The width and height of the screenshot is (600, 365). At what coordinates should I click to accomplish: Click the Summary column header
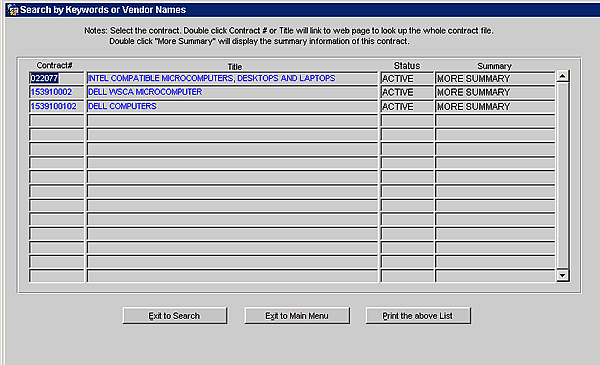pyautogui.click(x=494, y=66)
